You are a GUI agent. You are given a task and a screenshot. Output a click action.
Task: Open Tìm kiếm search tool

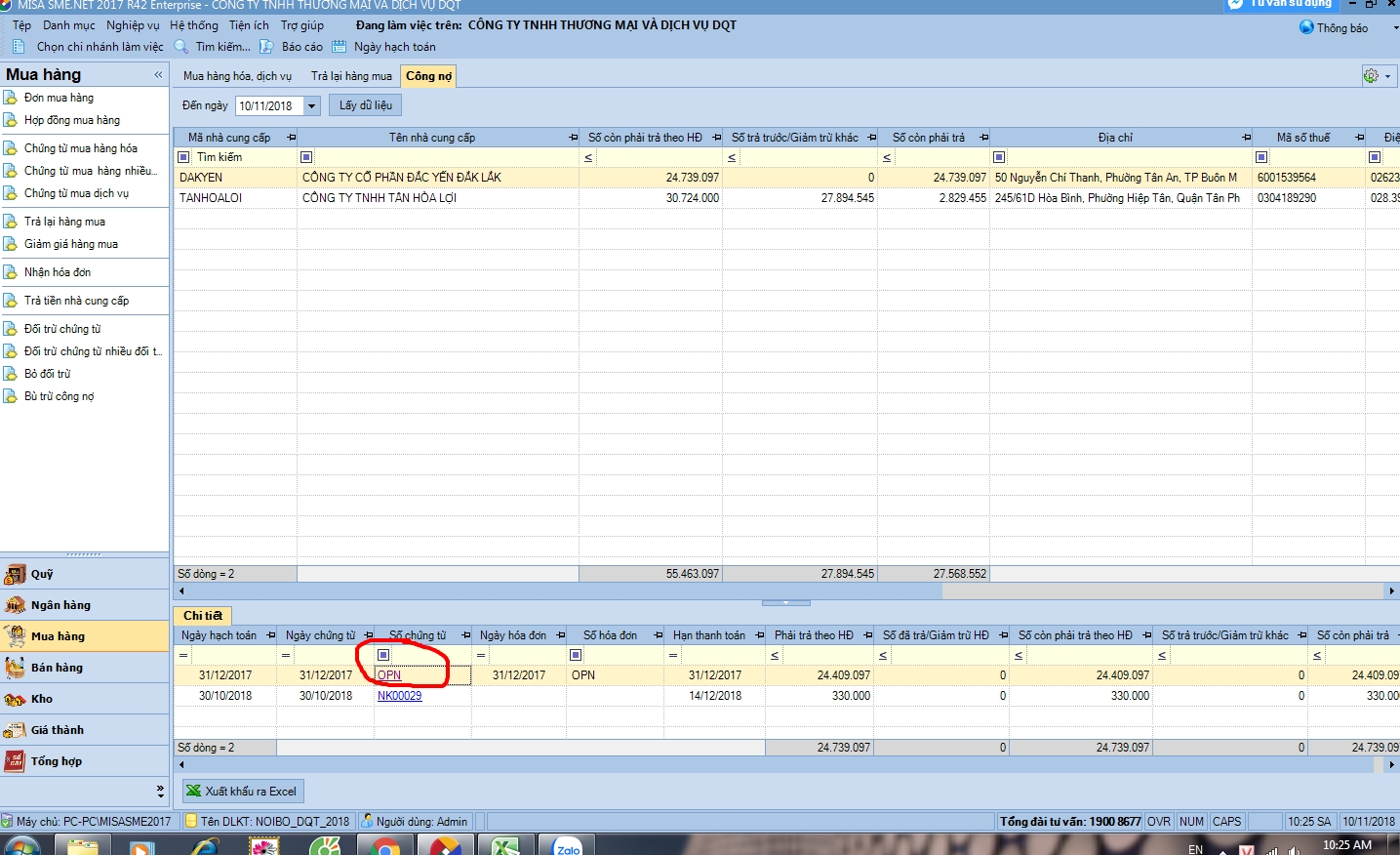[212, 47]
